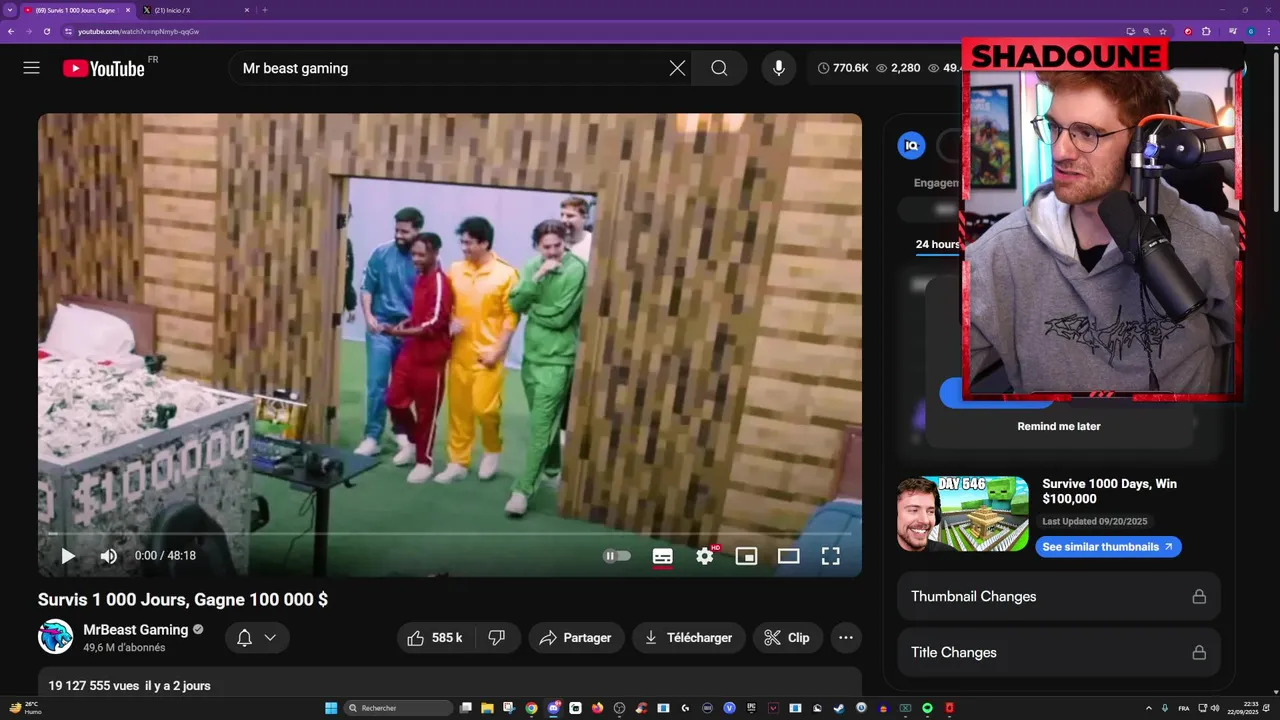Like the video (585 k)

click(435, 638)
